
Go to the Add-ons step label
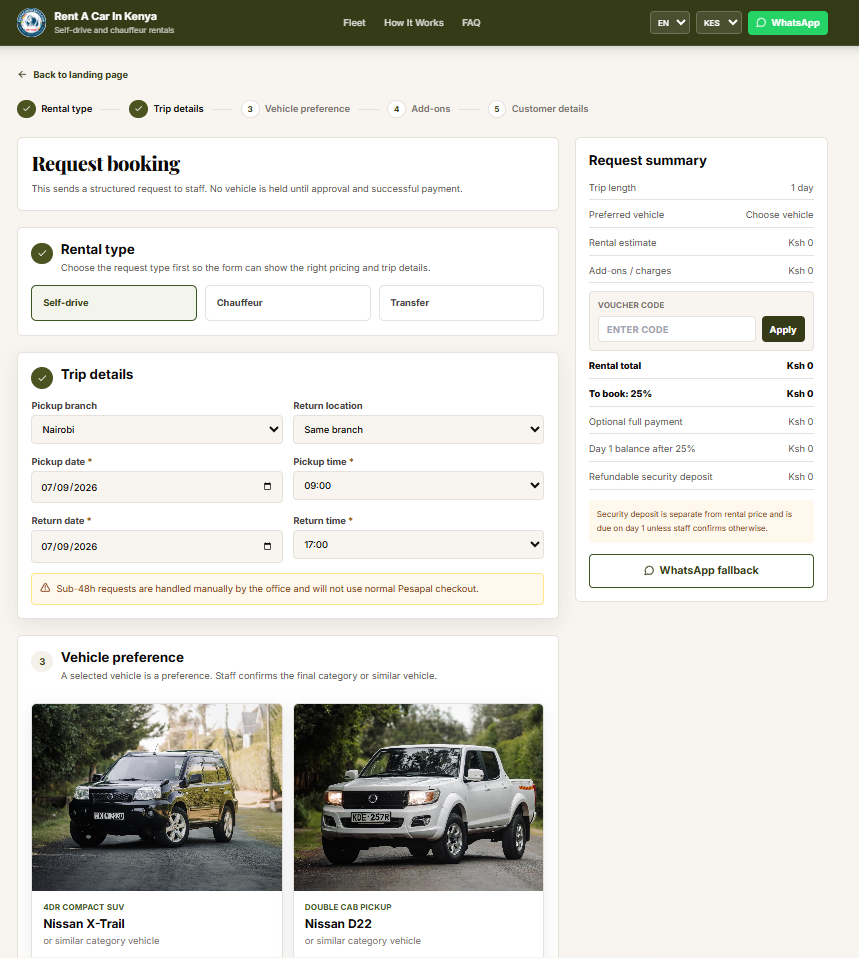[x=431, y=109]
